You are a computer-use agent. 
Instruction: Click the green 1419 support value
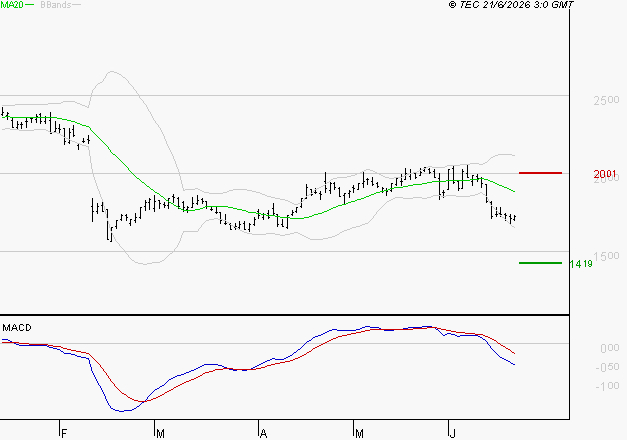click(581, 264)
